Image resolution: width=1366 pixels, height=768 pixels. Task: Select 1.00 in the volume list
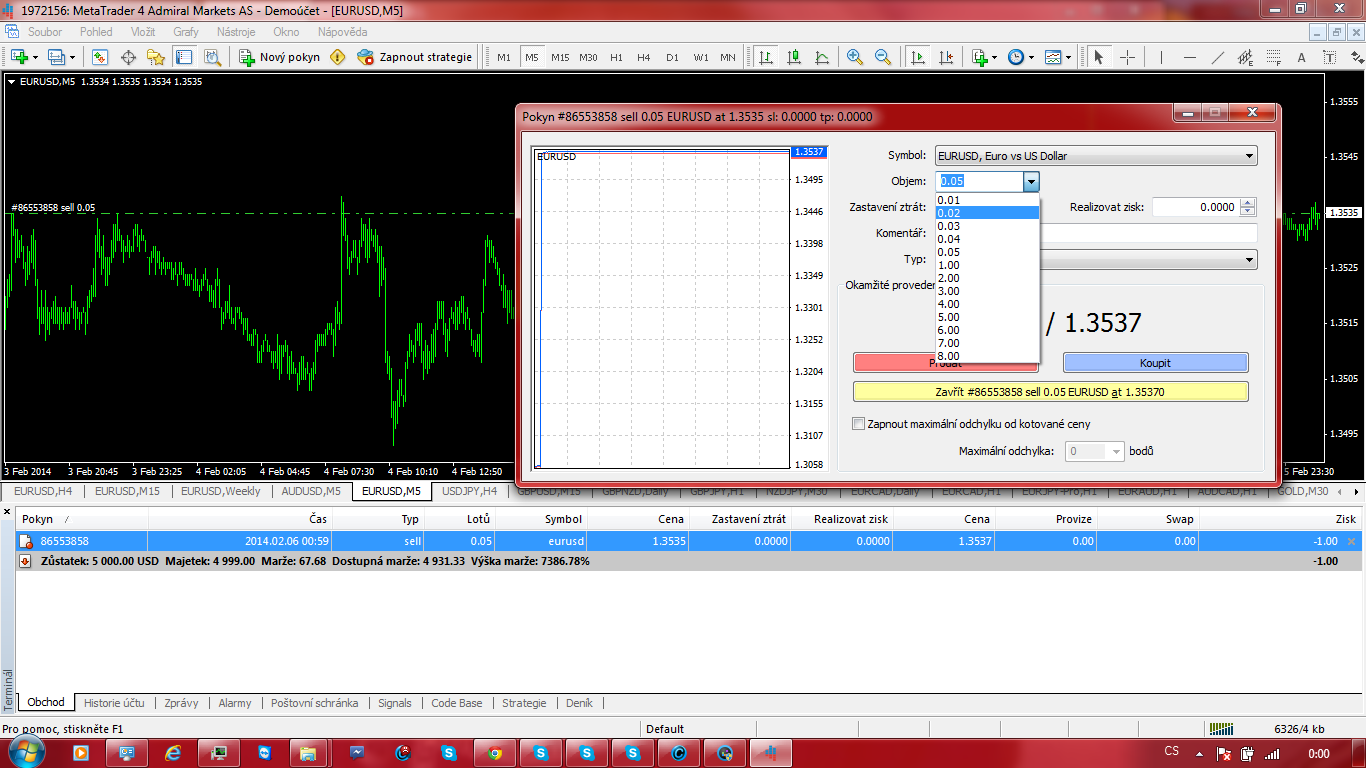click(x=987, y=265)
